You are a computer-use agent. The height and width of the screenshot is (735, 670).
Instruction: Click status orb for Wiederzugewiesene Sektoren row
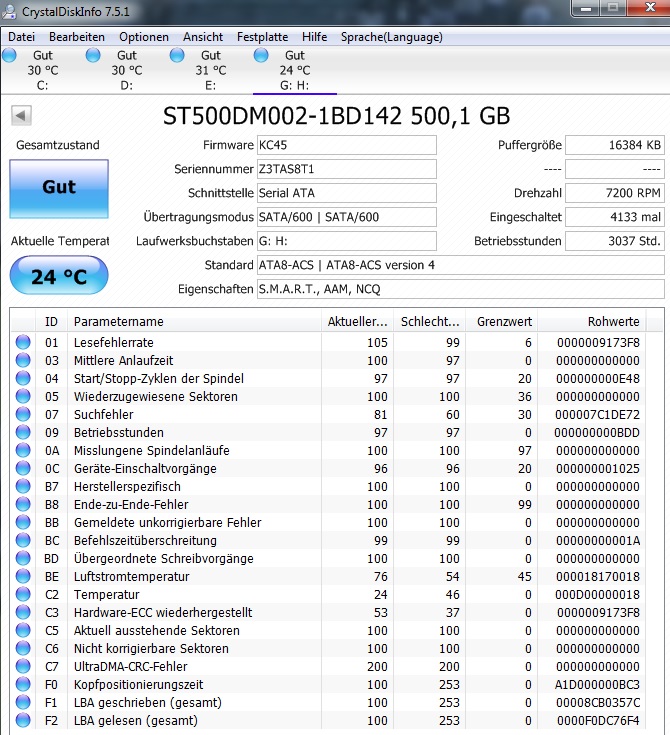tap(23, 396)
